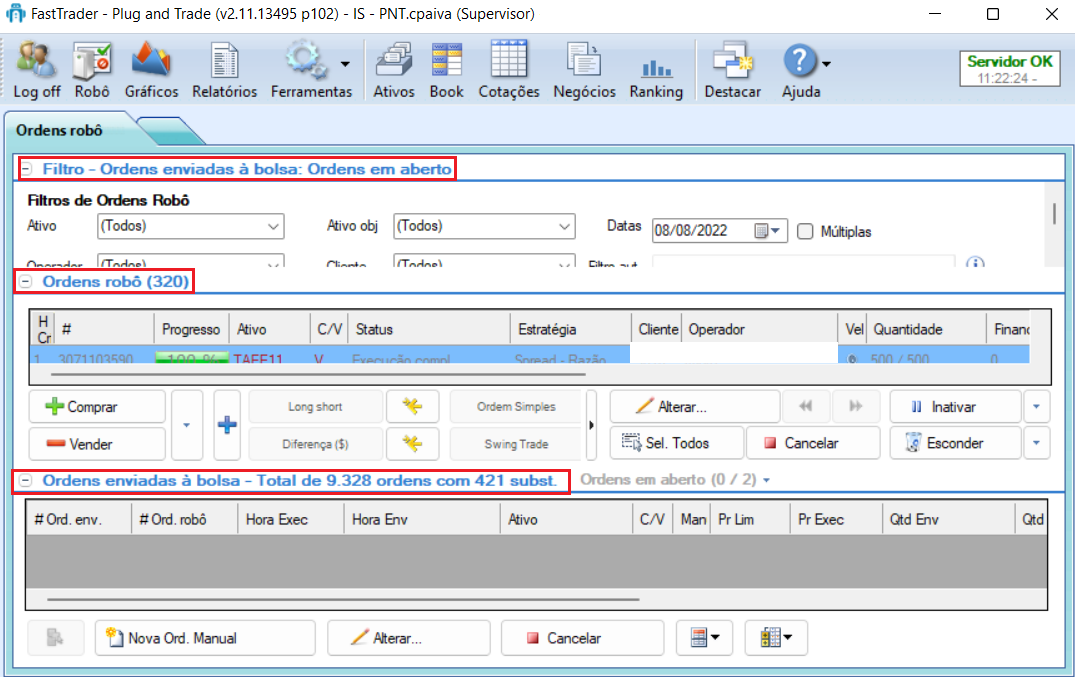This screenshot has height=678, width=1075.
Task: Click the filter panel vertical scrollbar
Action: click(1054, 214)
